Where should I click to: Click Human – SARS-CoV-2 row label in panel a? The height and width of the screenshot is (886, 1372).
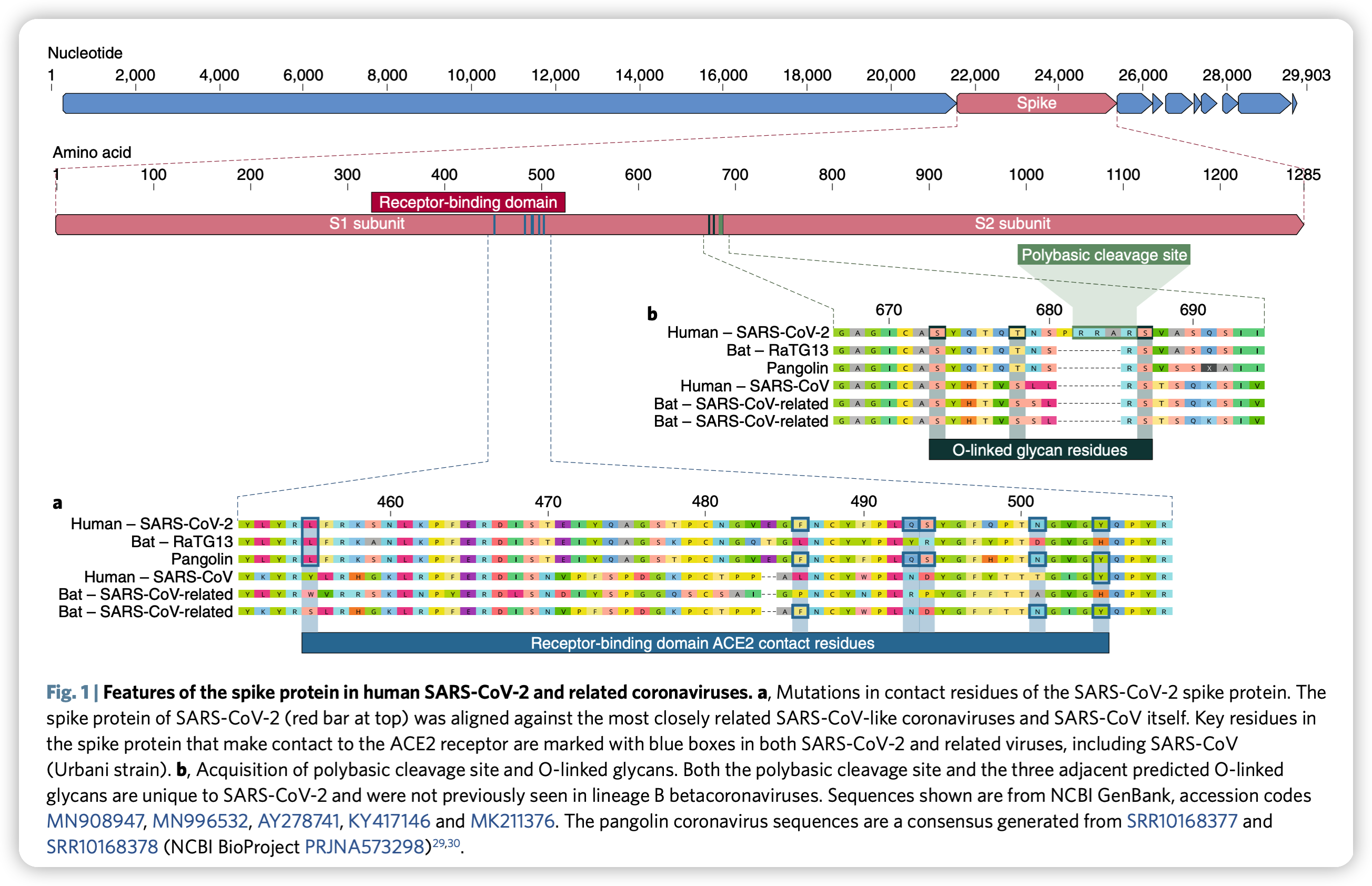[x=152, y=524]
